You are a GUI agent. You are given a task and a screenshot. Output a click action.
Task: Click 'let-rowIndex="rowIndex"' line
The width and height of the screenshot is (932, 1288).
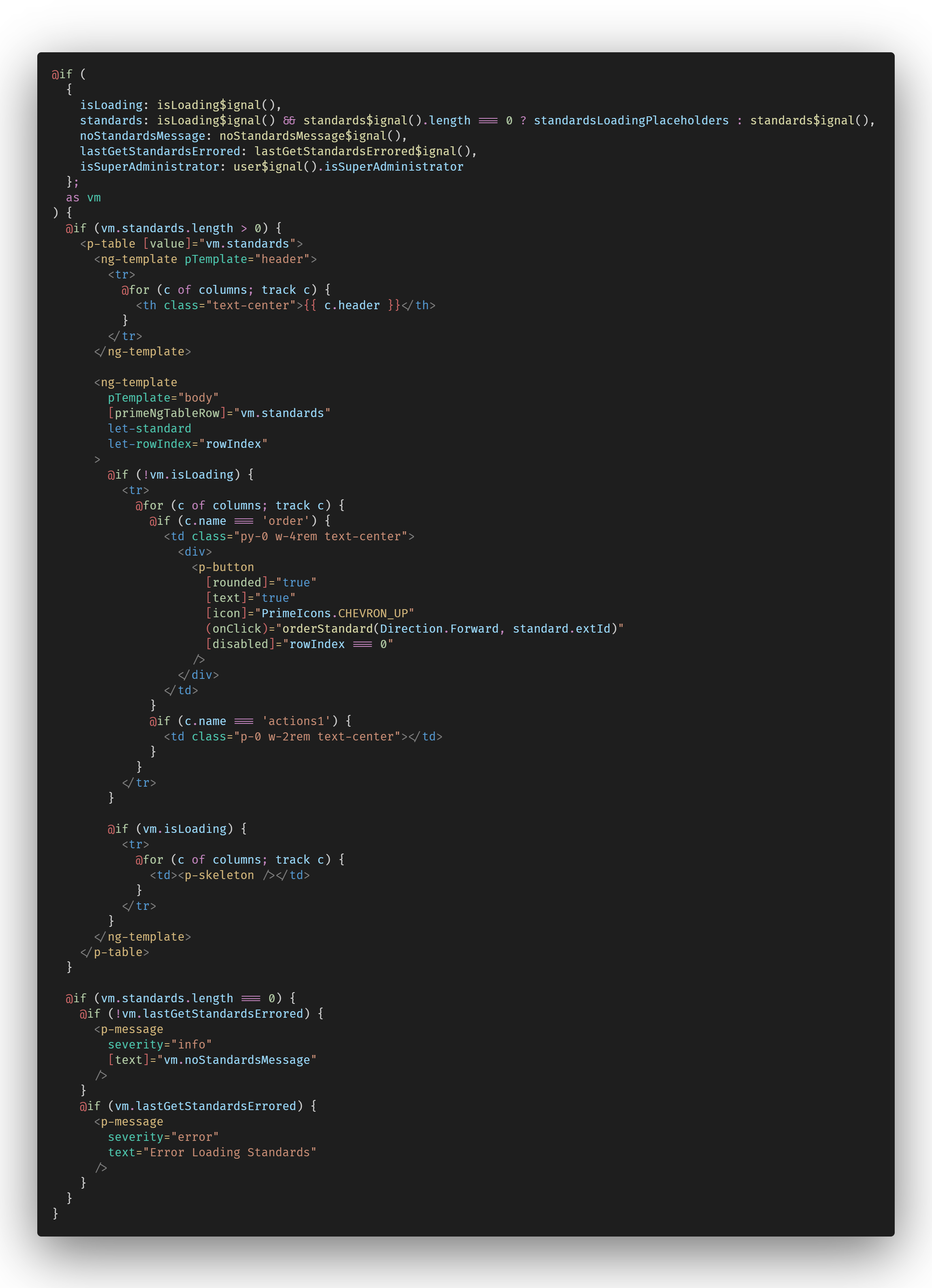[188, 443]
